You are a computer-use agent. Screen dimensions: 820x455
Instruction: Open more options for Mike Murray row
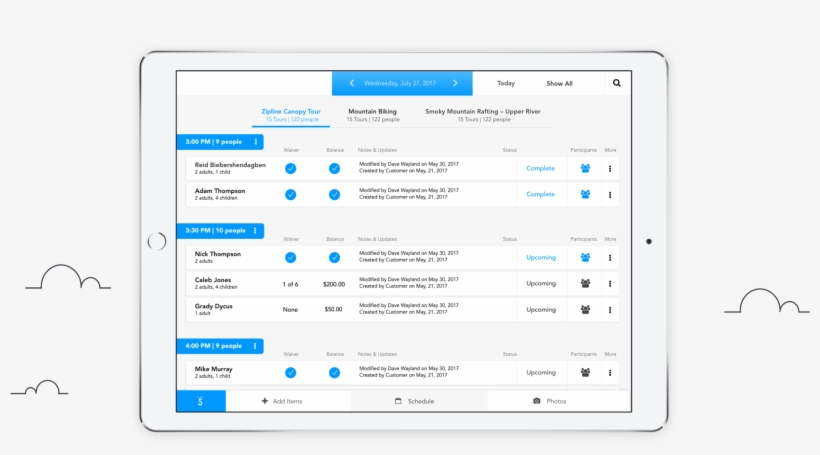610,372
